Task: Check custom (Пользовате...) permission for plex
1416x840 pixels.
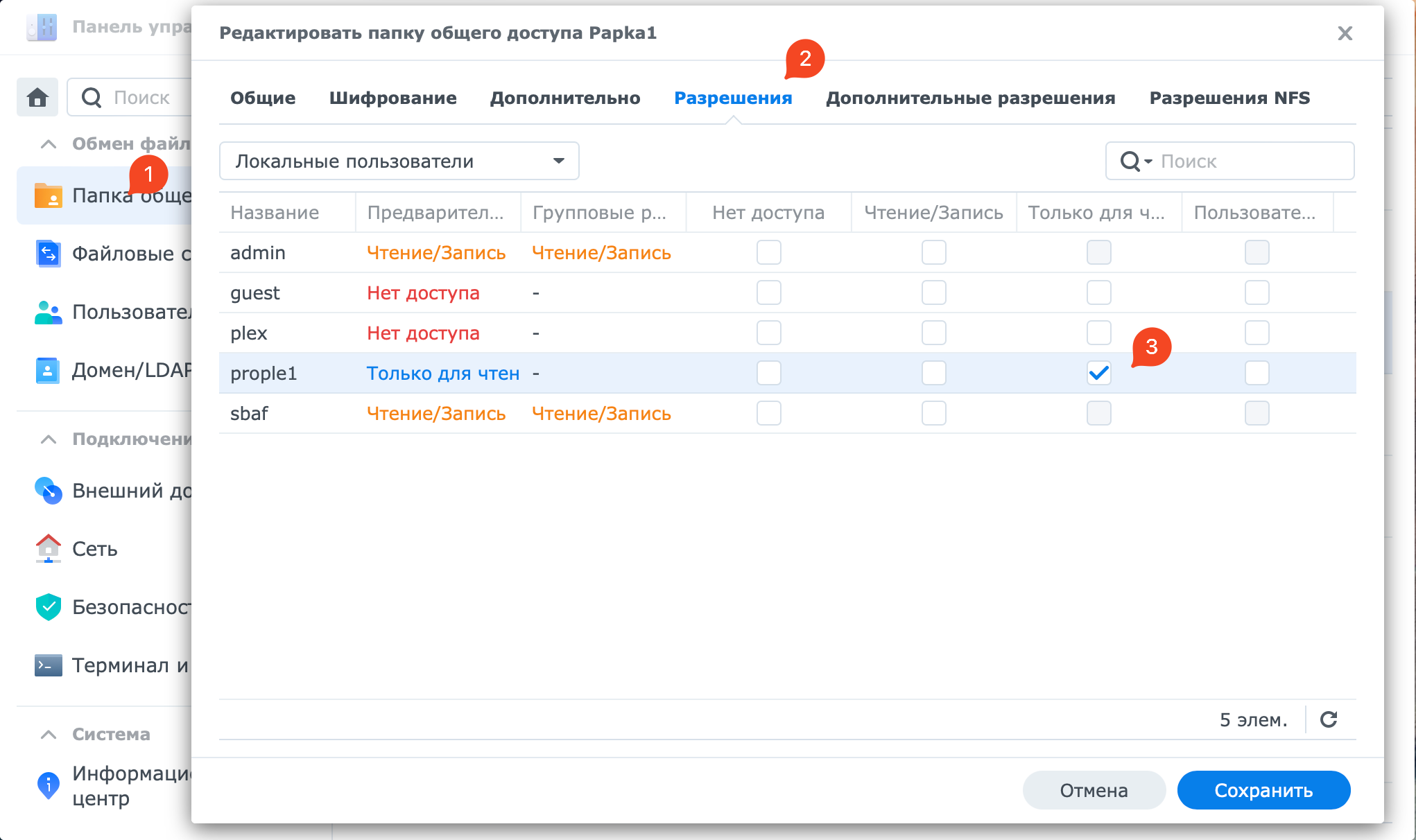Action: (x=1257, y=333)
